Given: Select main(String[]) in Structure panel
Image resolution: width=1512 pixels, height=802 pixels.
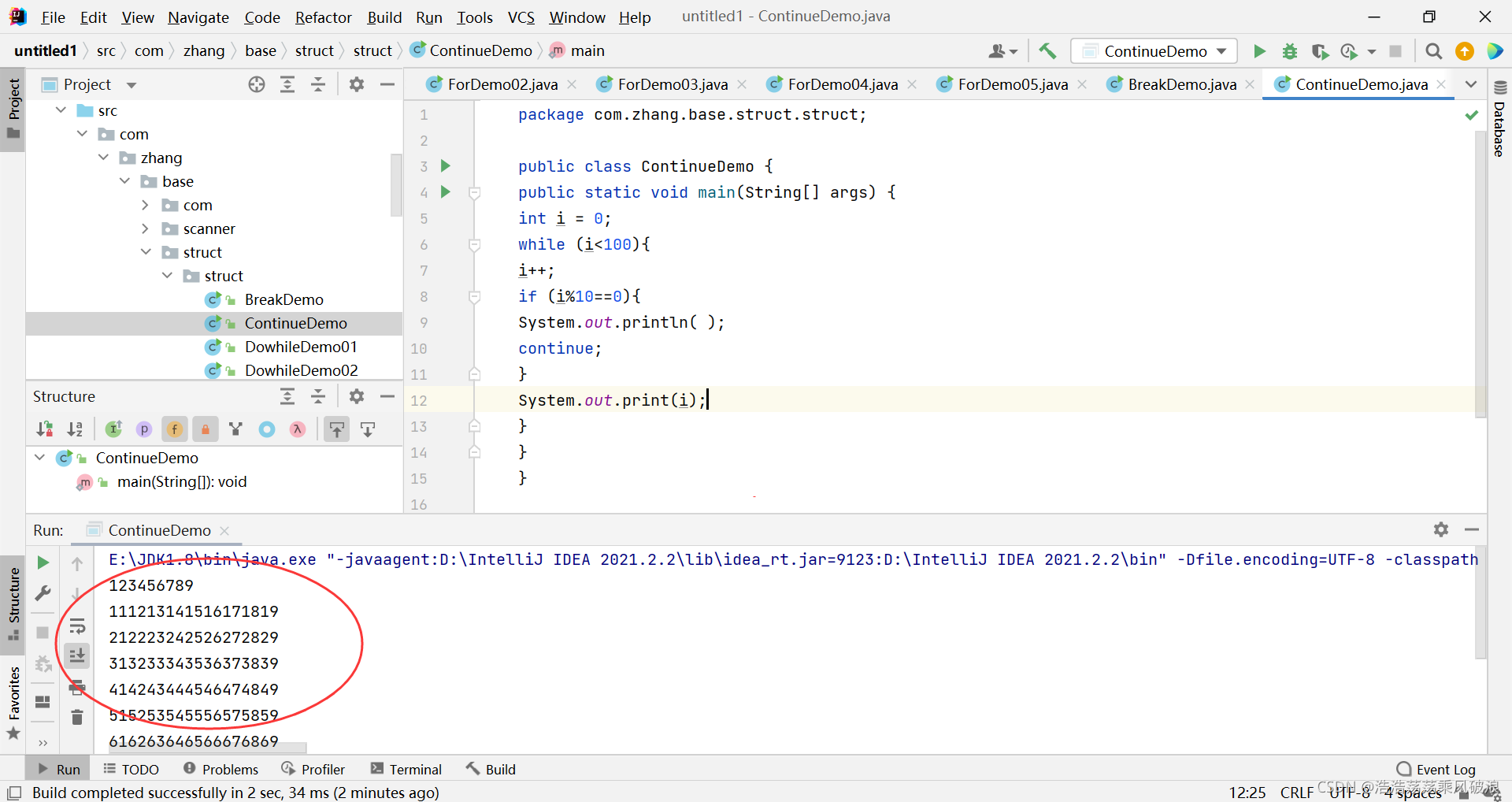Looking at the screenshot, I should (182, 481).
